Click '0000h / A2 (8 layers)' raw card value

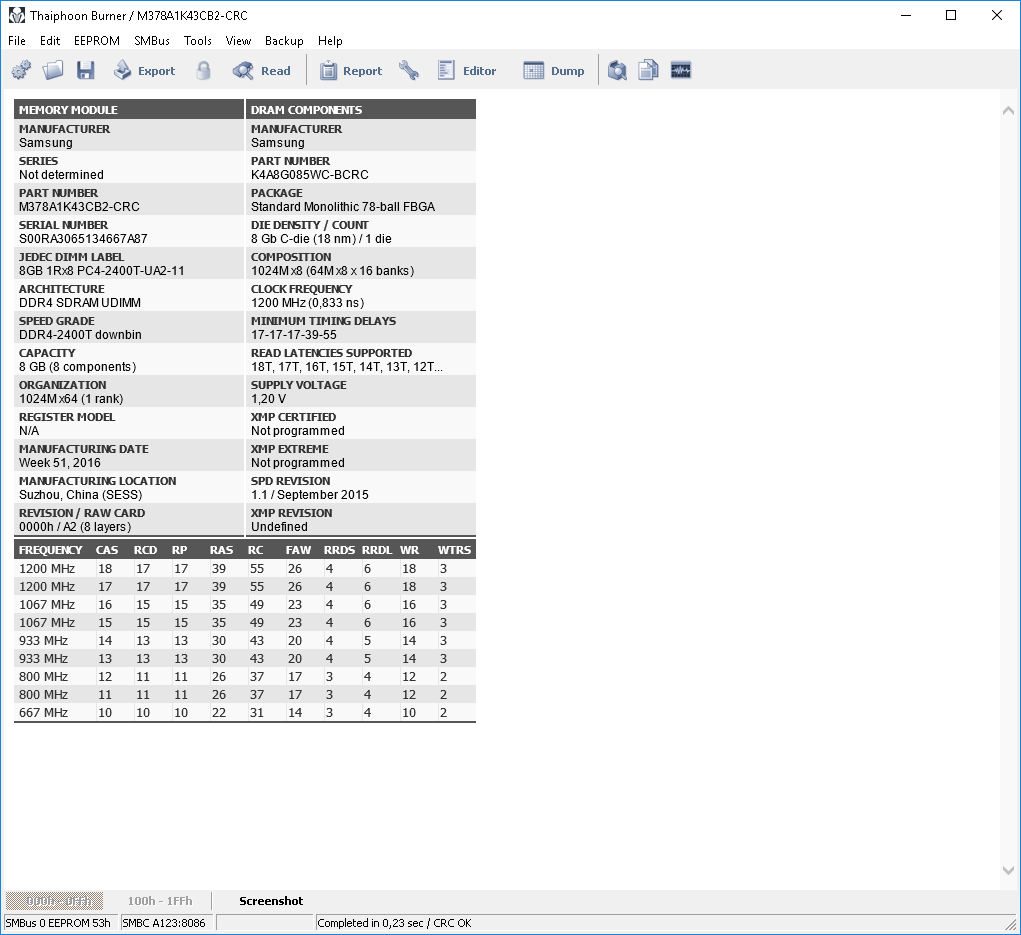pos(75,527)
